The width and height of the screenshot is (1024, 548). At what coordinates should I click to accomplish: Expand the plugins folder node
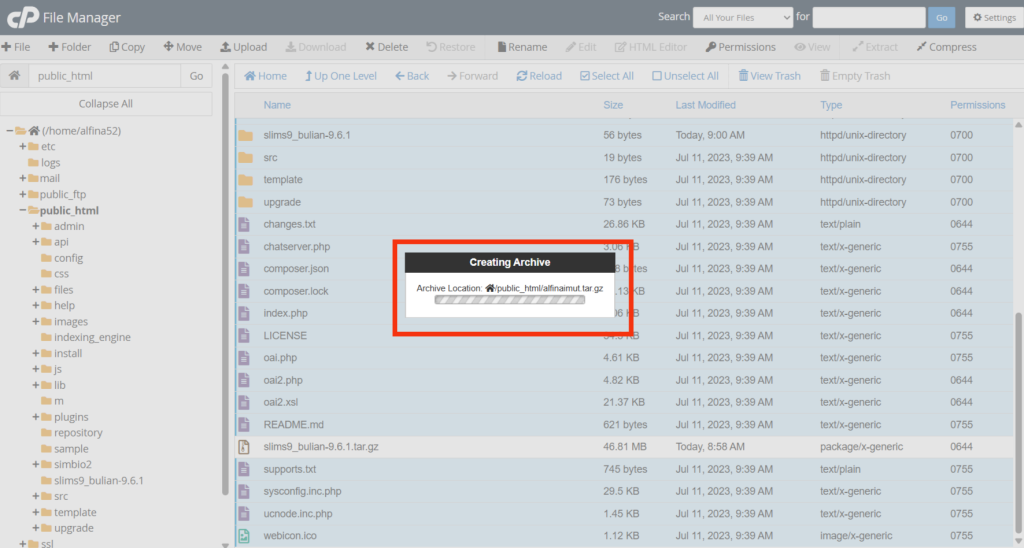35,417
